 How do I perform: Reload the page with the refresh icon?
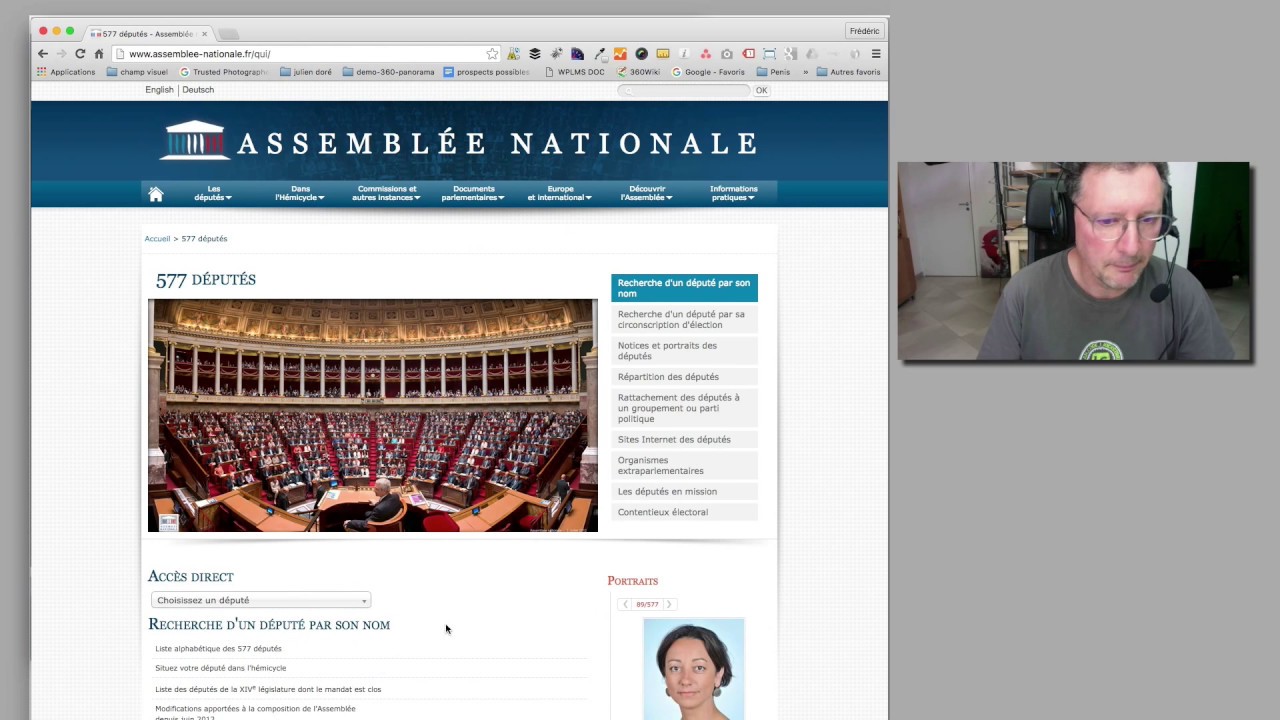(80, 54)
